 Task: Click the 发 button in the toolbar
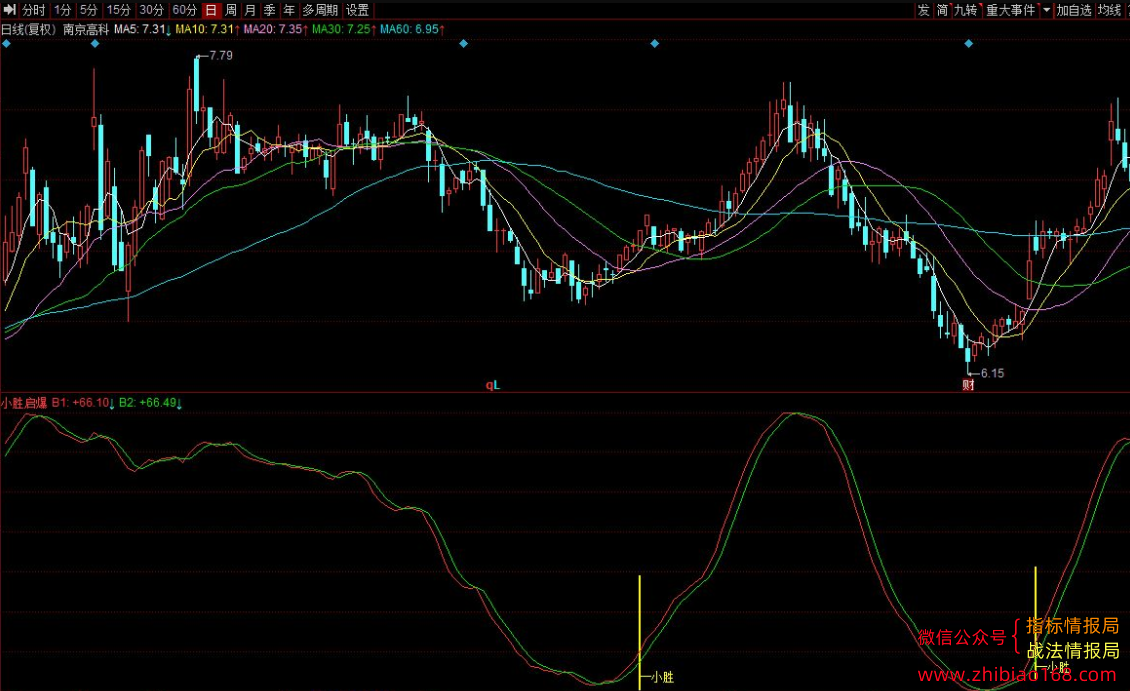click(924, 10)
